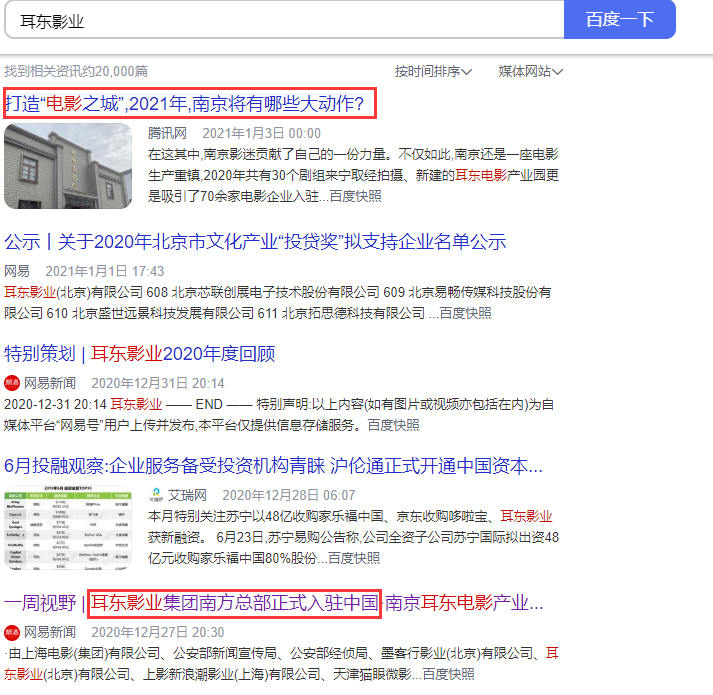
Task: Click the date 2021年1月3日 00:00
Action: pos(261,133)
